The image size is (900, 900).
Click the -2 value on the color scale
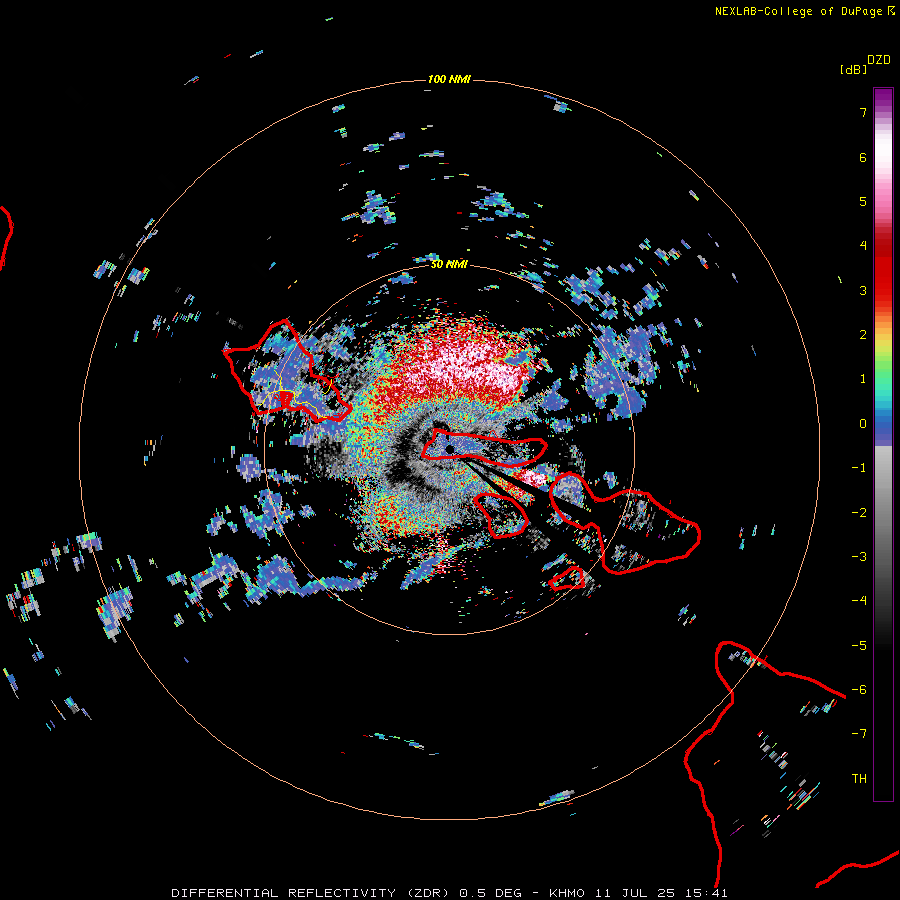(859, 513)
